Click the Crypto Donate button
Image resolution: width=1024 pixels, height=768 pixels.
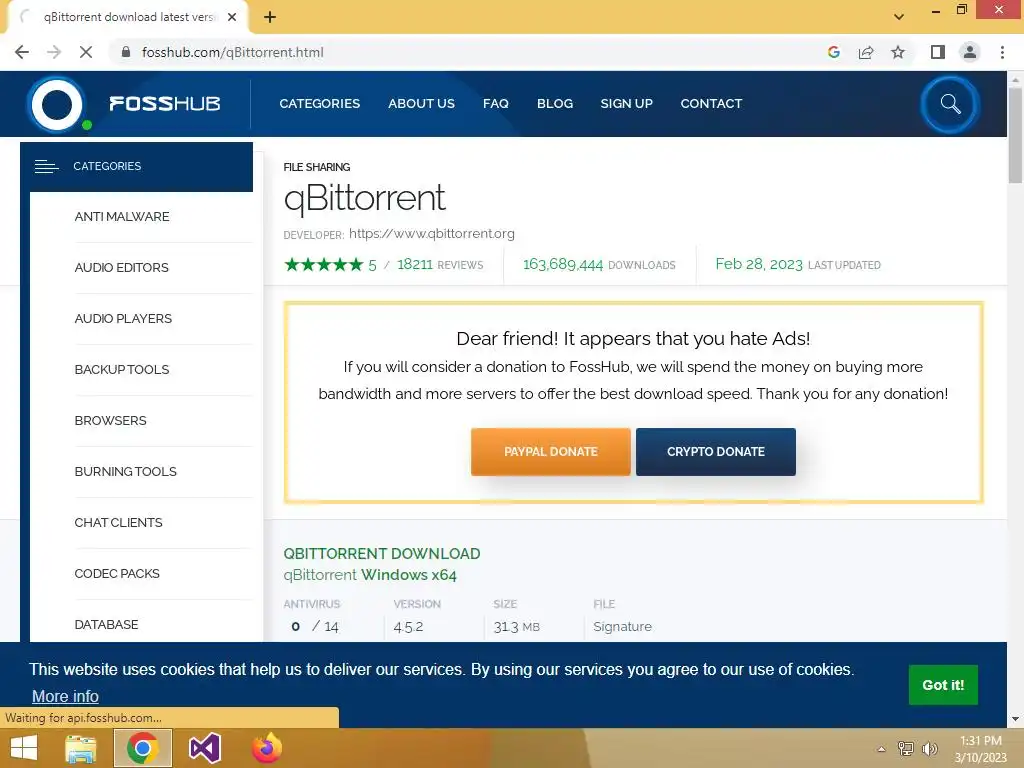(716, 452)
